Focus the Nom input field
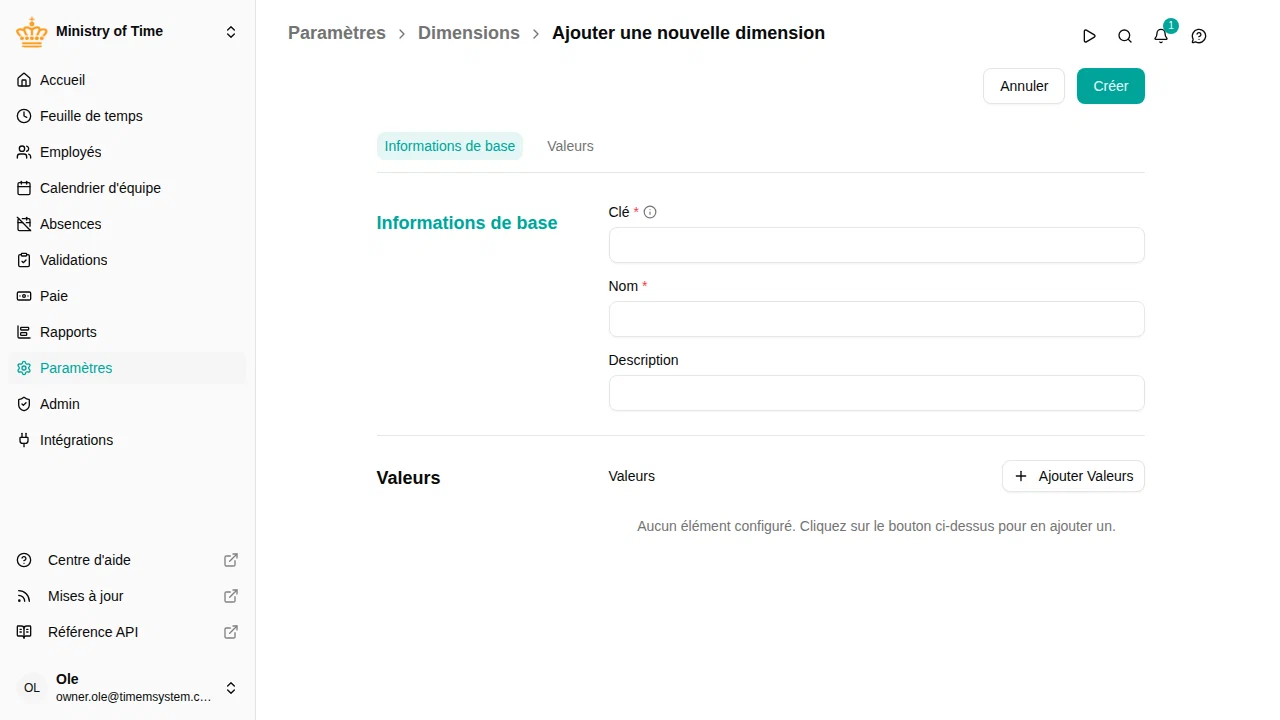 point(876,319)
